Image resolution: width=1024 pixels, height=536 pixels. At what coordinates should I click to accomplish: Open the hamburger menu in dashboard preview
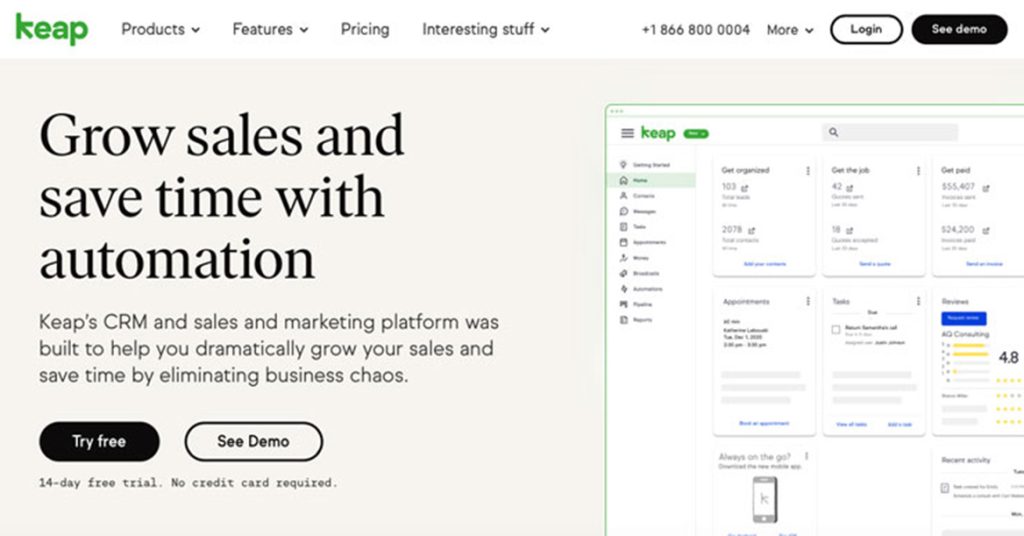(x=627, y=133)
